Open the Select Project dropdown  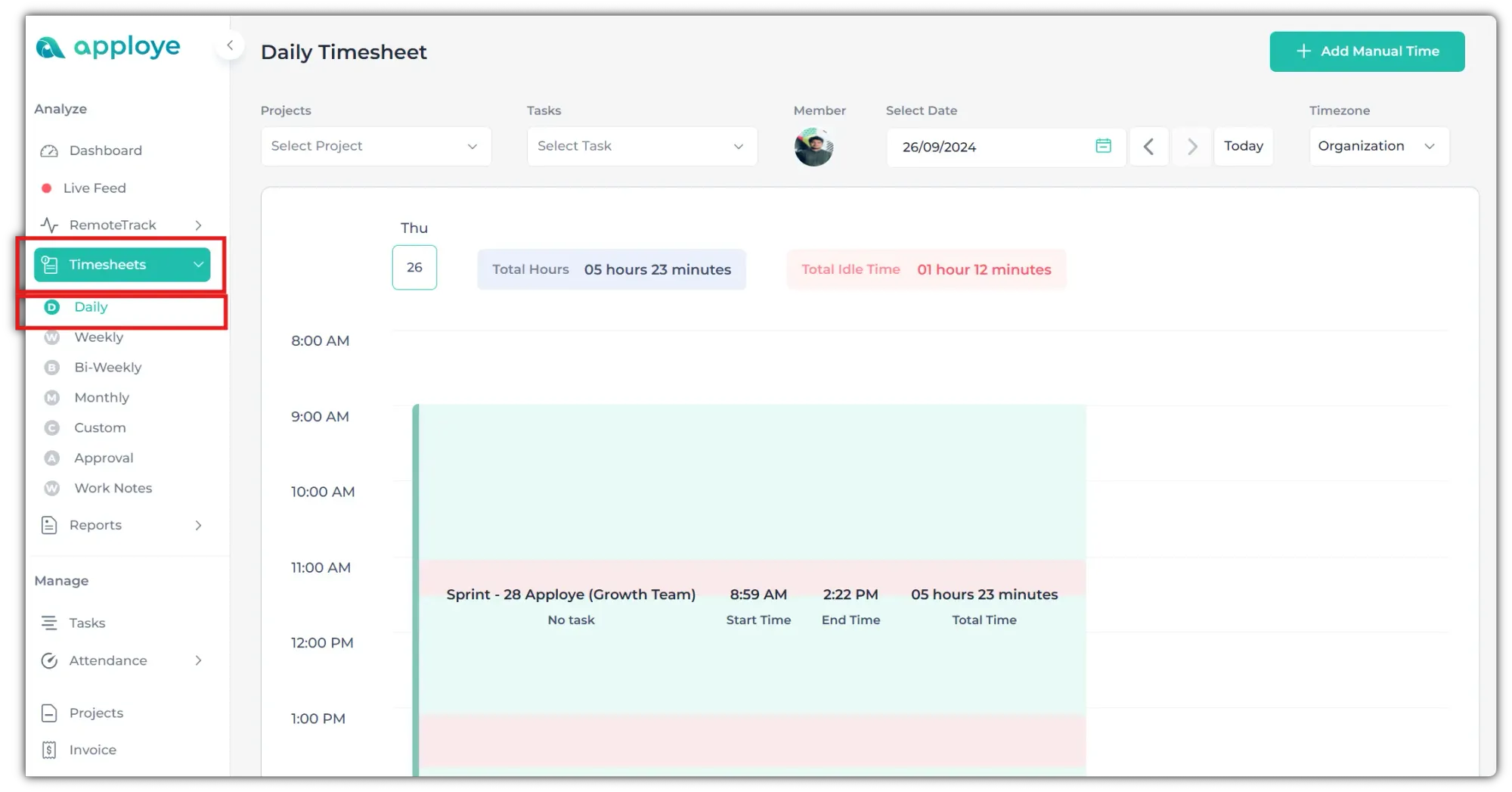pos(376,146)
